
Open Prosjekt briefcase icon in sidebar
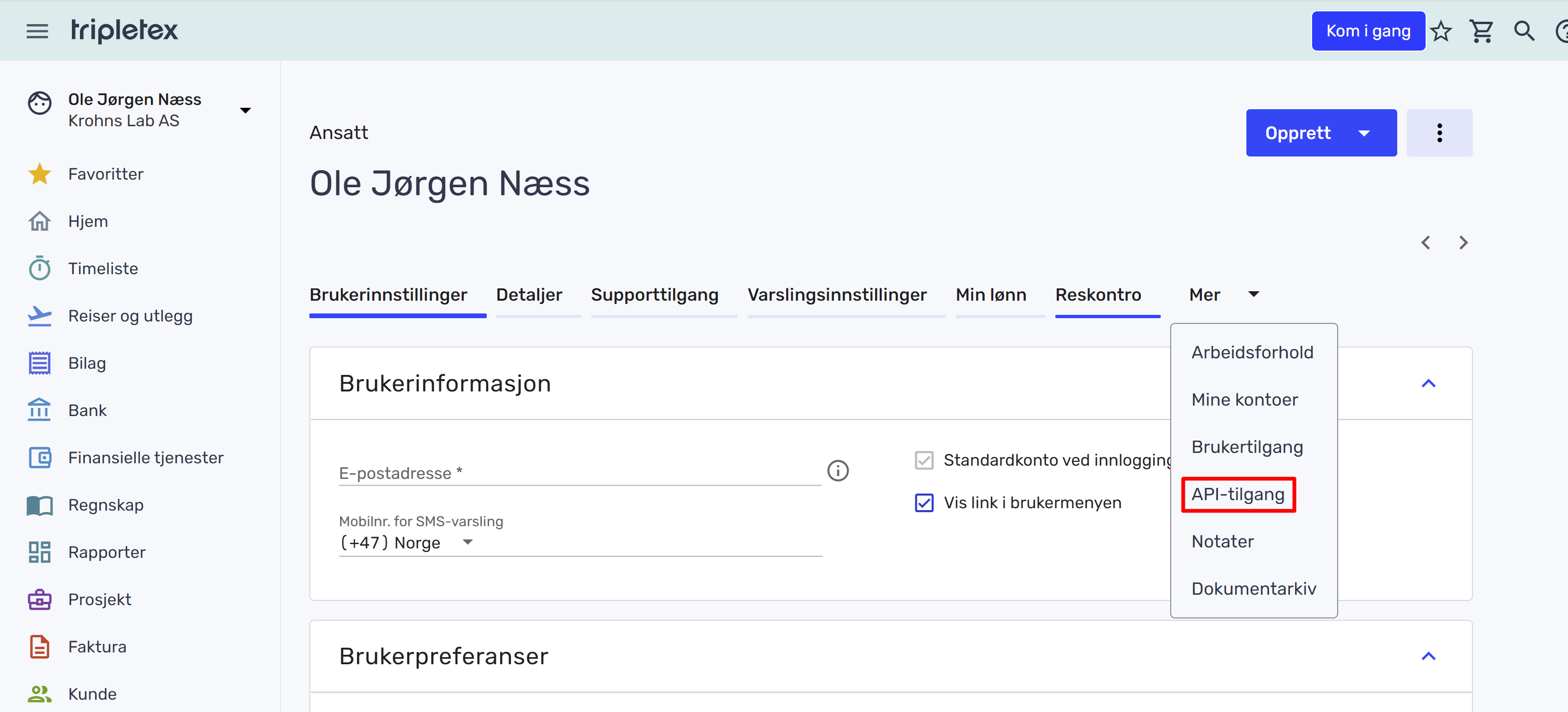(40, 599)
